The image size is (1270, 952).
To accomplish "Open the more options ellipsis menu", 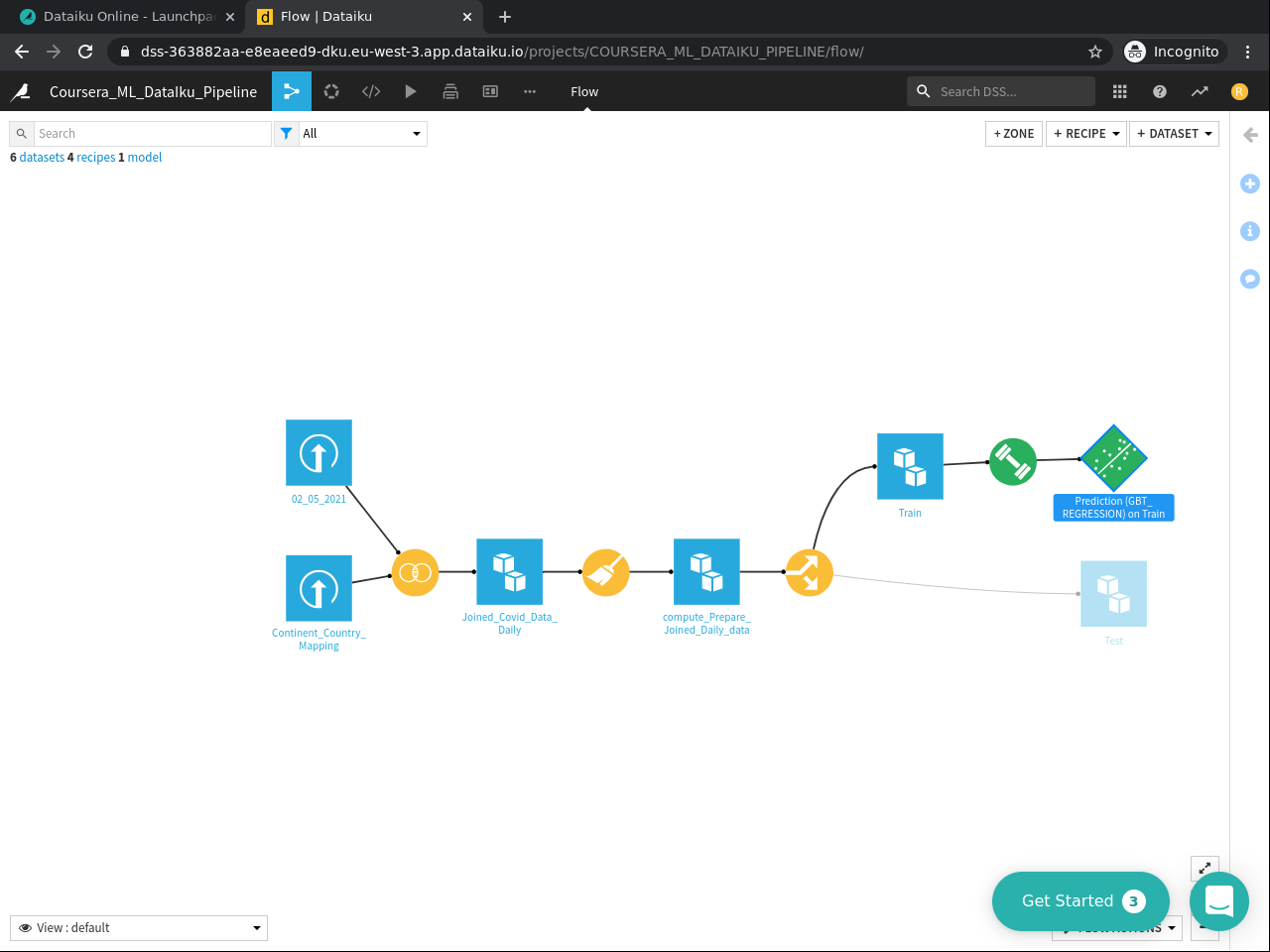I will [530, 91].
